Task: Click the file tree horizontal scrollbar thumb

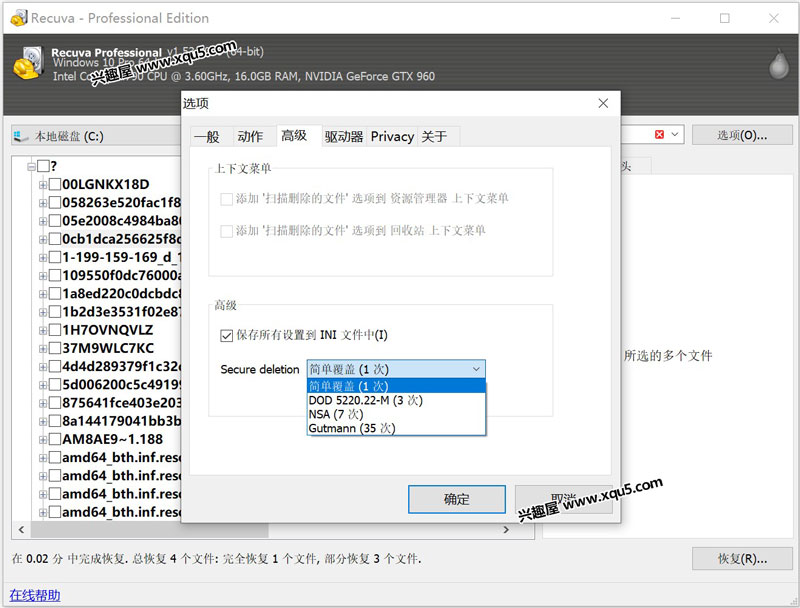Action: pos(149,530)
